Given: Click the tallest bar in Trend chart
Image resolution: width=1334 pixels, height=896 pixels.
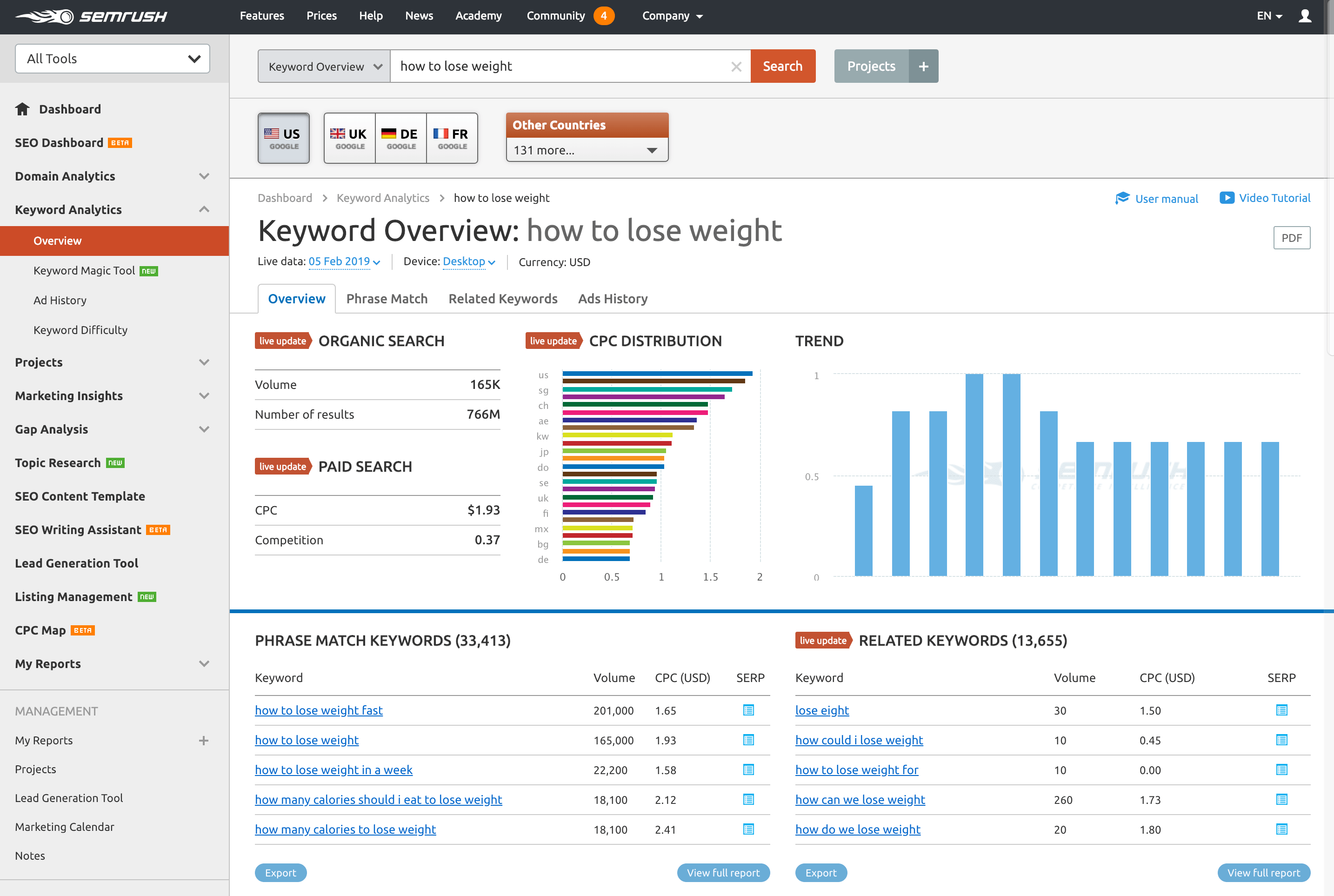Looking at the screenshot, I should (974, 475).
